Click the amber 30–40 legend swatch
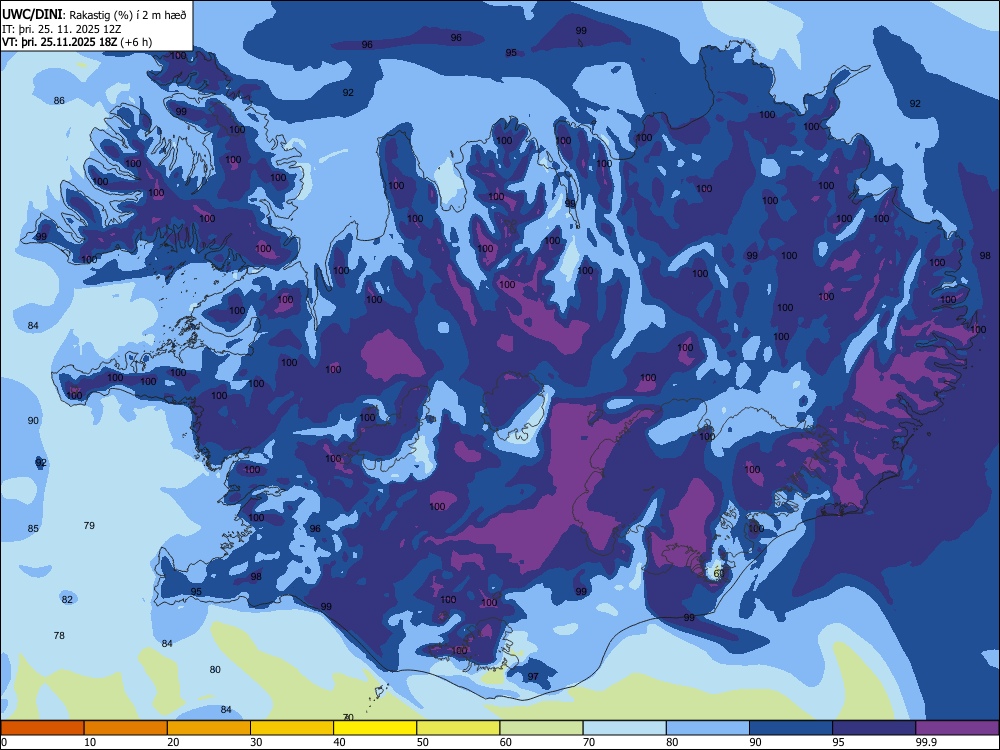This screenshot has height=750, width=1000. pyautogui.click(x=292, y=728)
